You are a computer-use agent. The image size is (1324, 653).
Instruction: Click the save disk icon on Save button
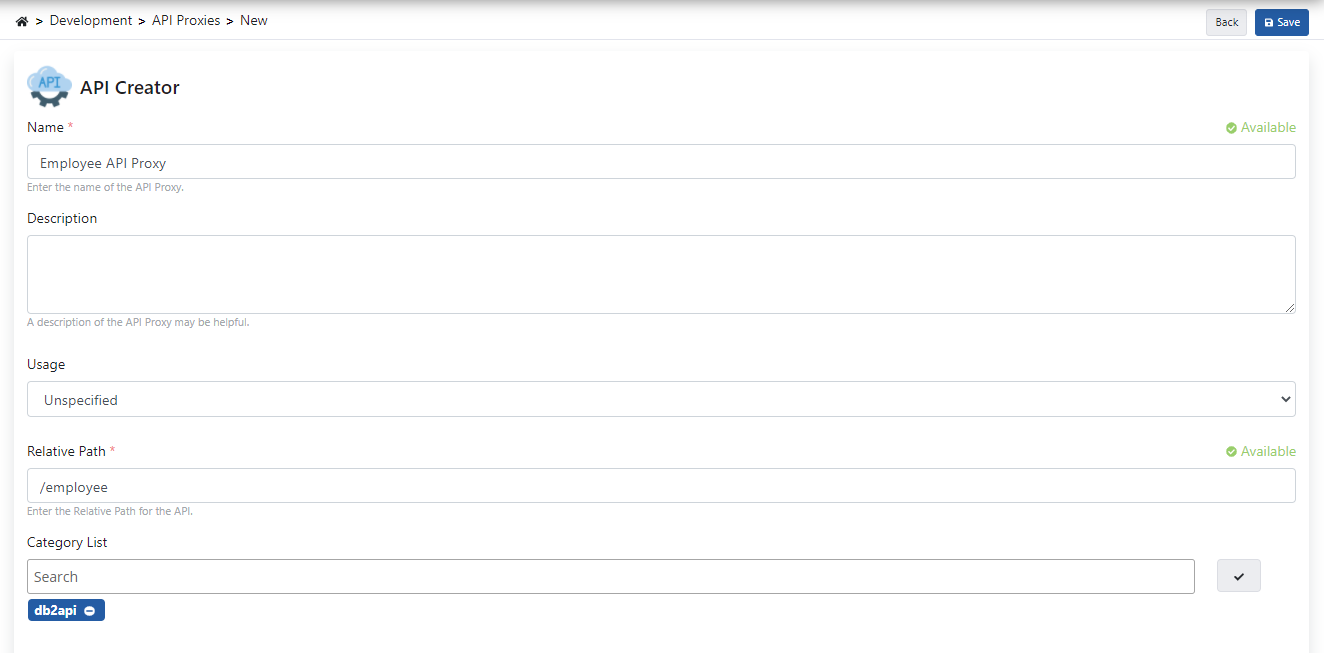[1268, 21]
